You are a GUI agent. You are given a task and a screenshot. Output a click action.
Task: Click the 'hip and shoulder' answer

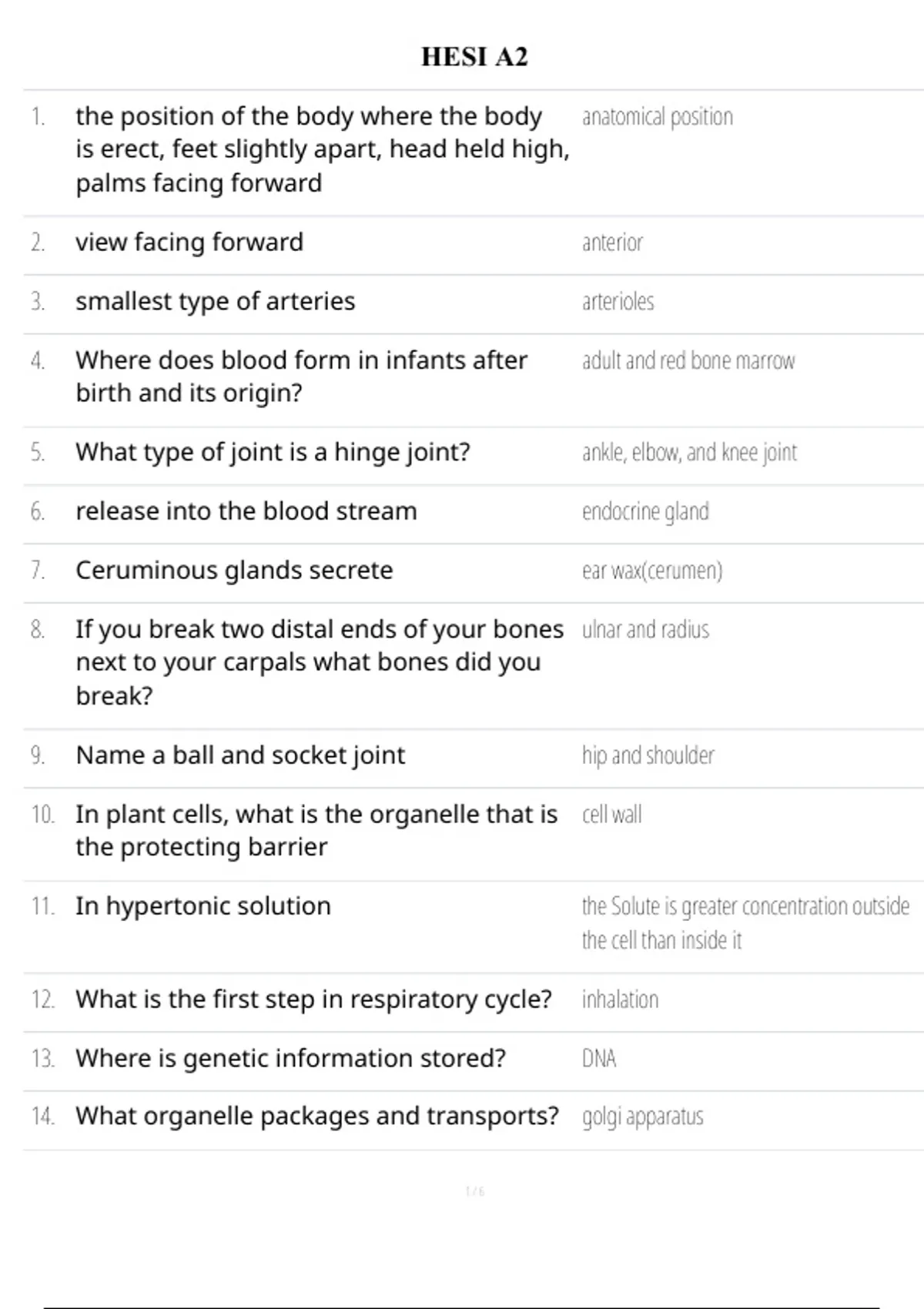point(648,755)
